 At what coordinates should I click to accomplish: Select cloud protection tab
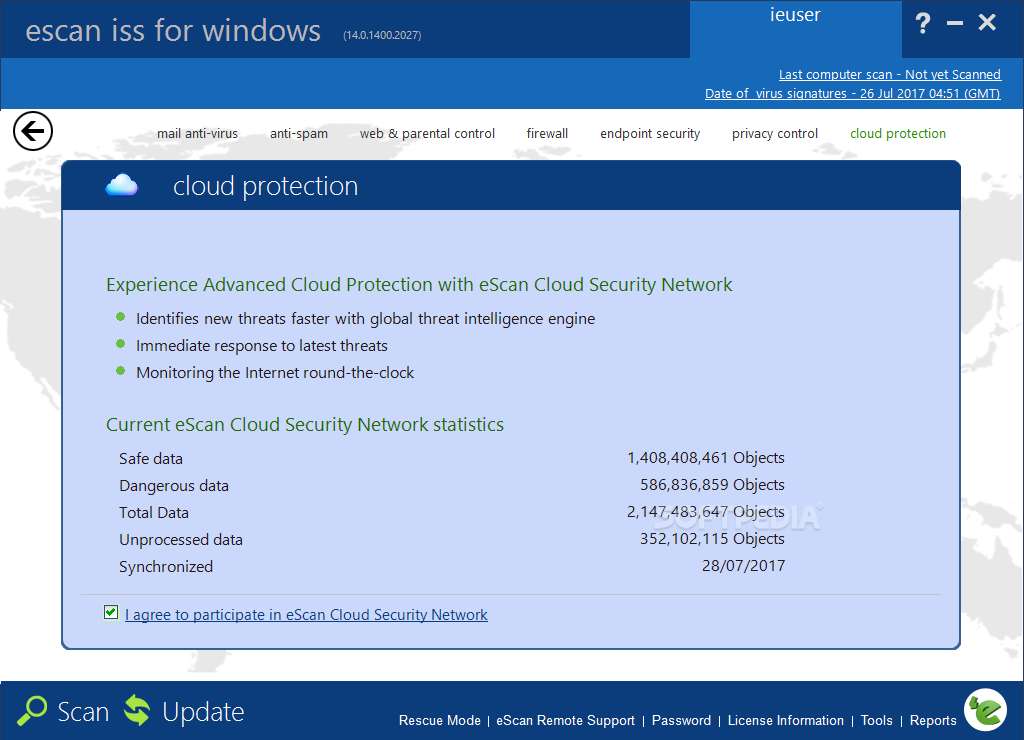click(x=898, y=133)
